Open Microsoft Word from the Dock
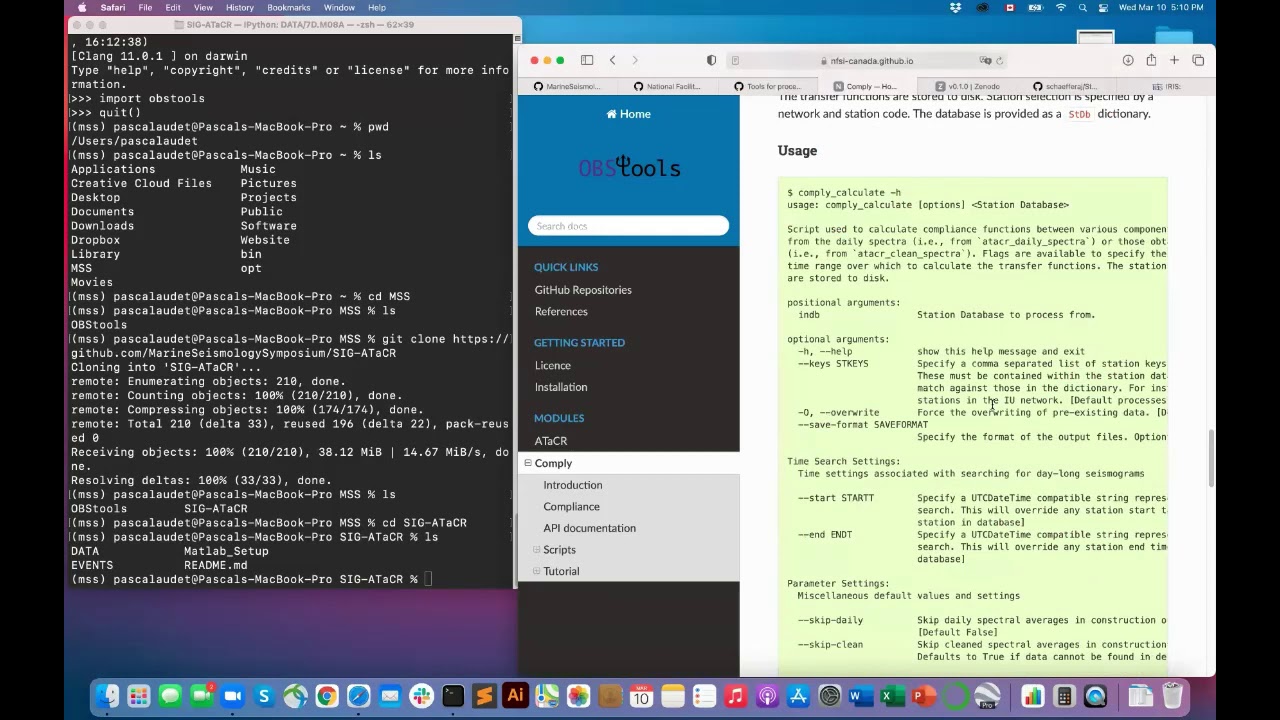The image size is (1280, 720). [861, 696]
